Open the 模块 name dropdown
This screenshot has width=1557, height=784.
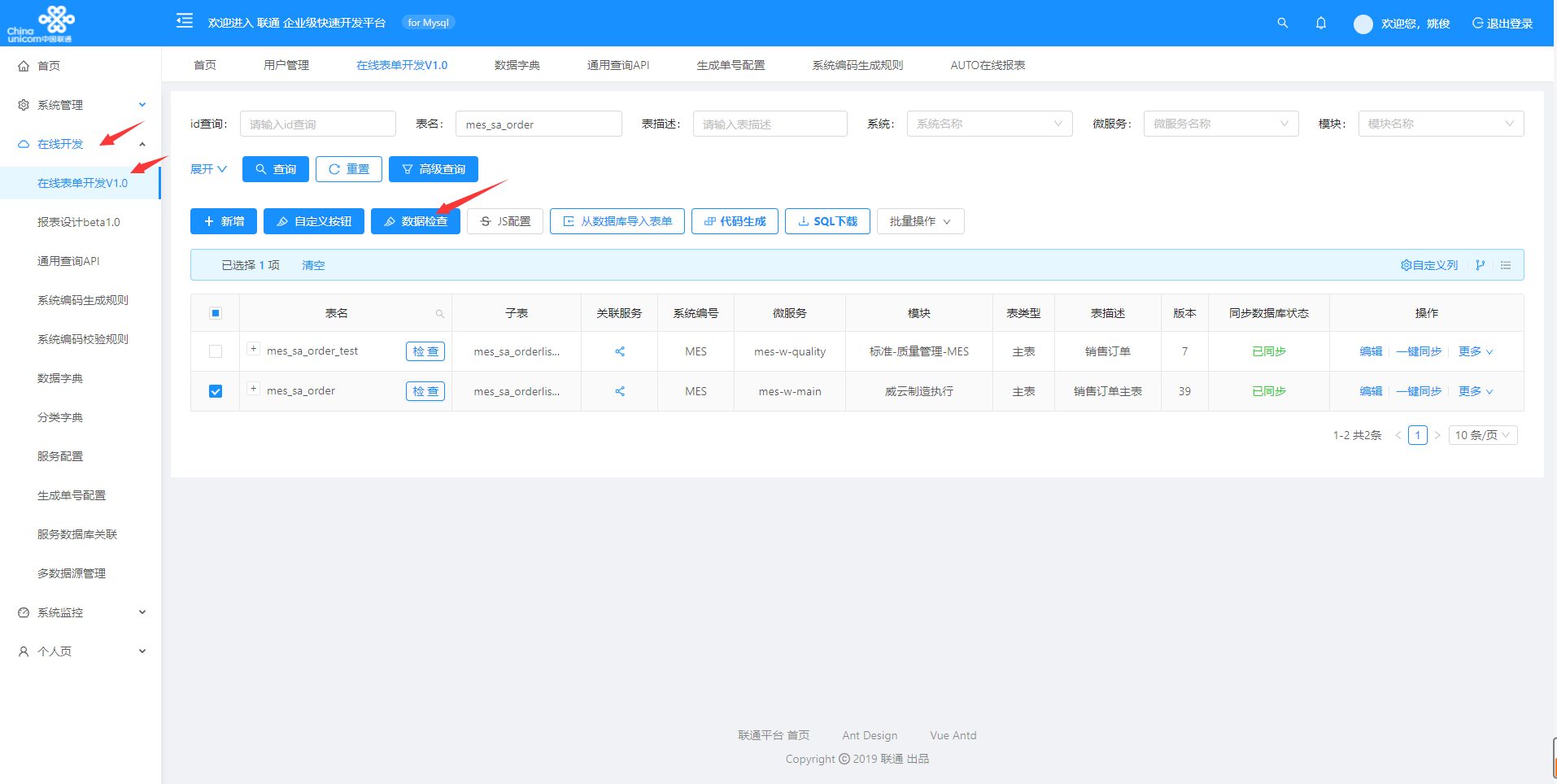[x=1441, y=124]
